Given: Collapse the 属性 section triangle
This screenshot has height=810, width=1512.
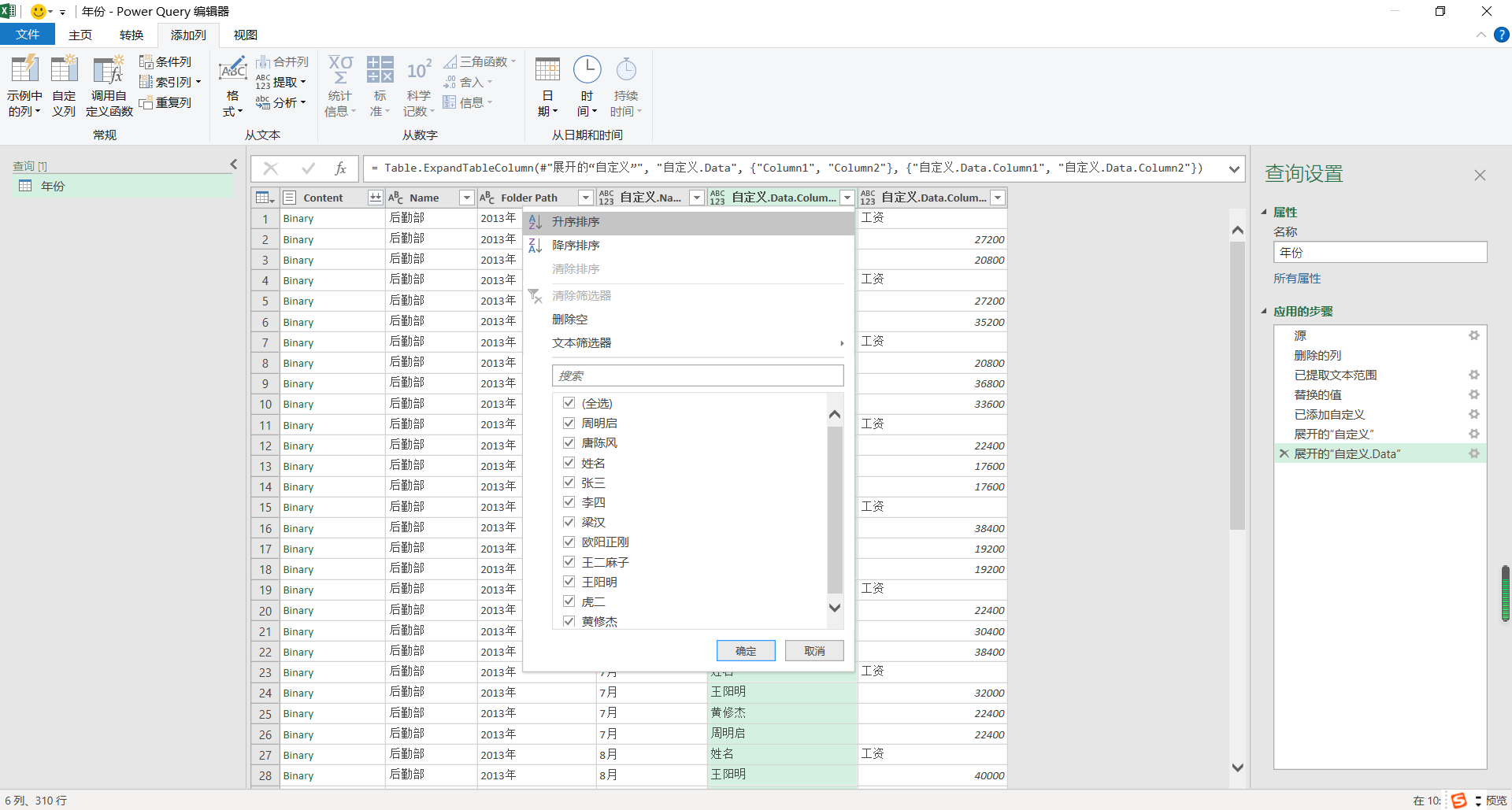Looking at the screenshot, I should 1265,212.
